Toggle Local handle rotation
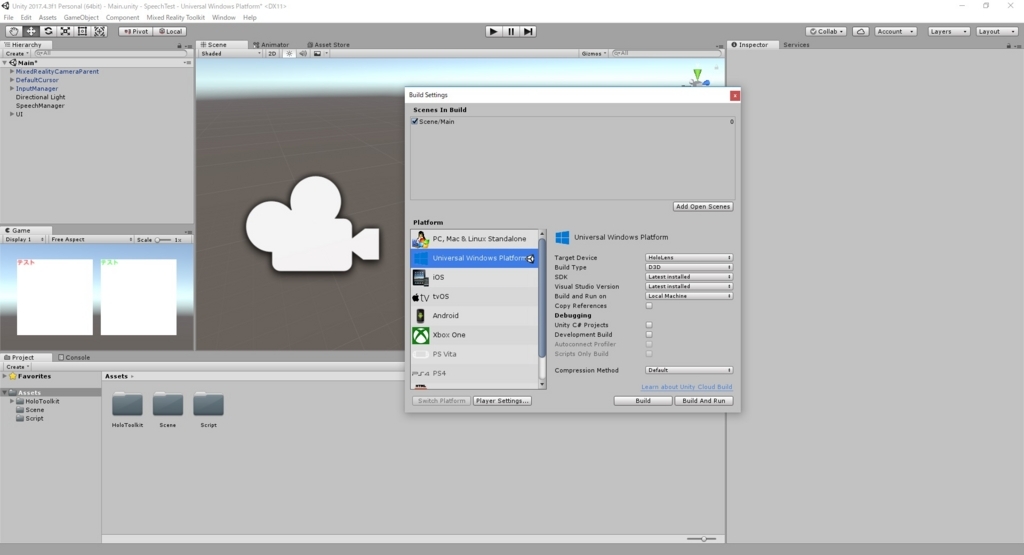The height and width of the screenshot is (555, 1024). click(x=170, y=31)
